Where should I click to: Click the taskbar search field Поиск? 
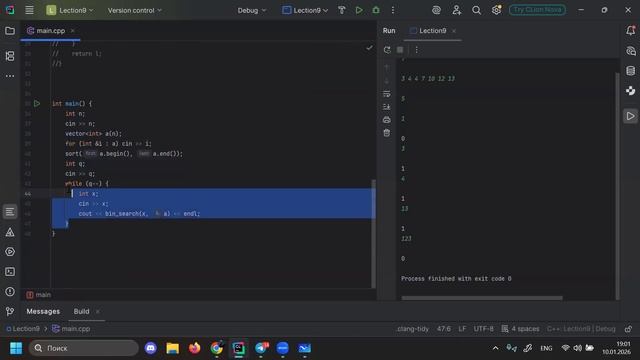[84, 348]
